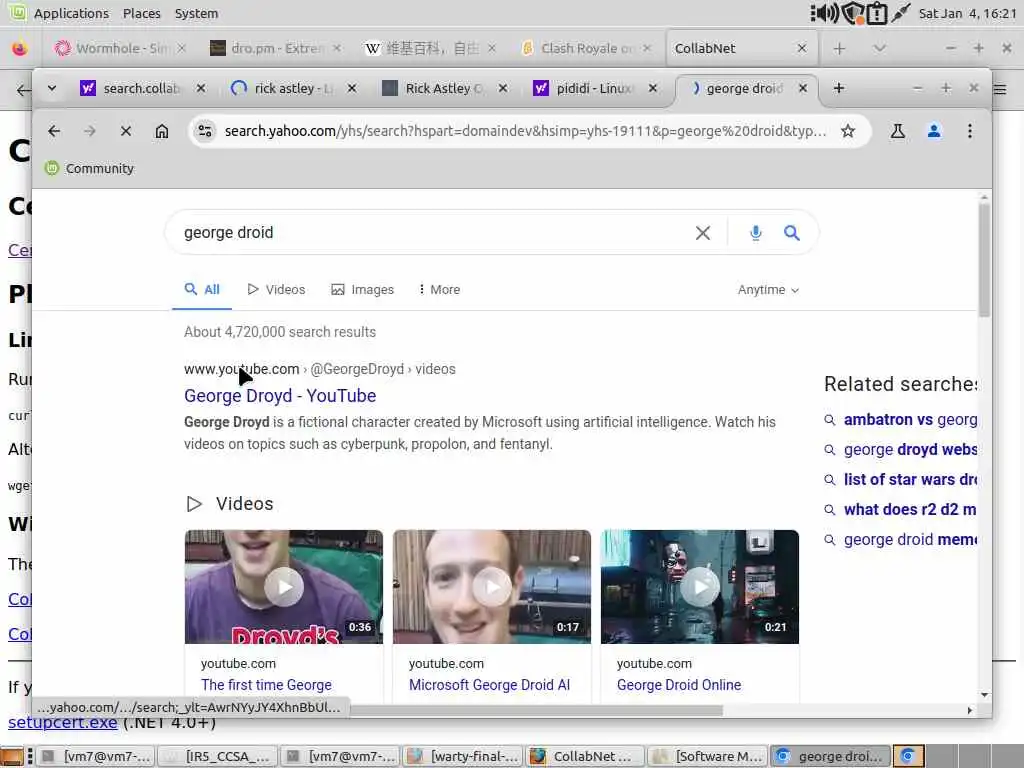
Task: Open the Applications menu
Action: (x=71, y=13)
